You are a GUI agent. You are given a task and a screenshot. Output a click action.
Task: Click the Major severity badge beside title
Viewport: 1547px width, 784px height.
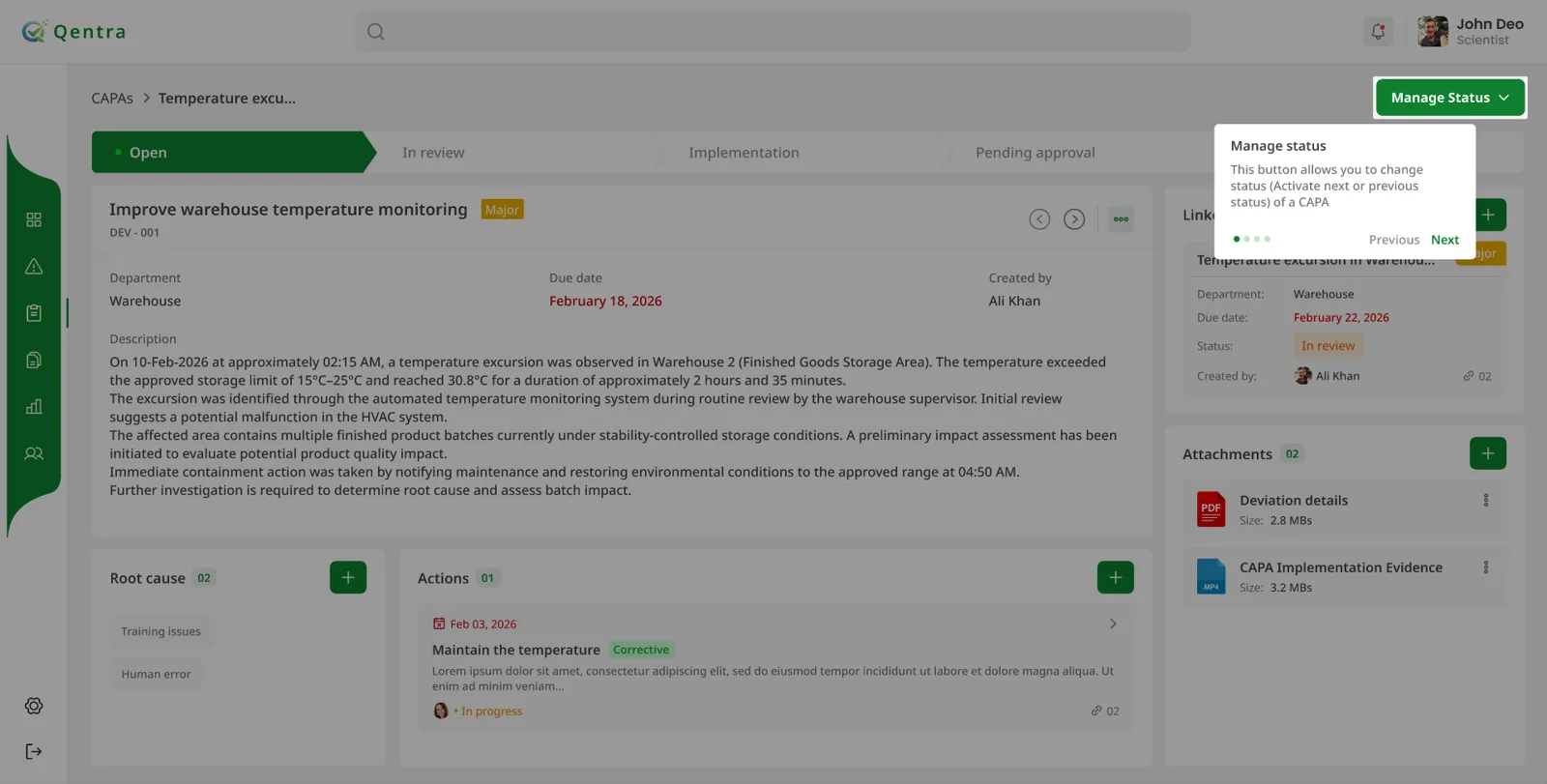tap(503, 210)
